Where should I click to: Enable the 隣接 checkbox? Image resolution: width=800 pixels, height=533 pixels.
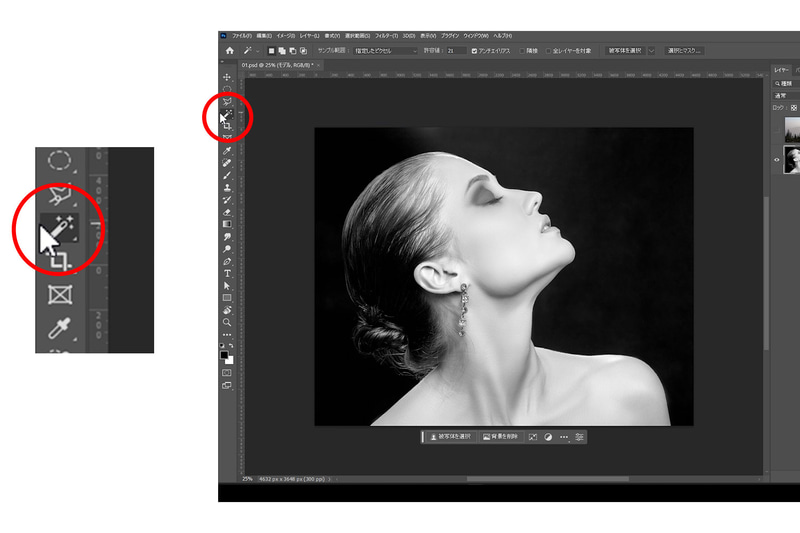[x=522, y=51]
